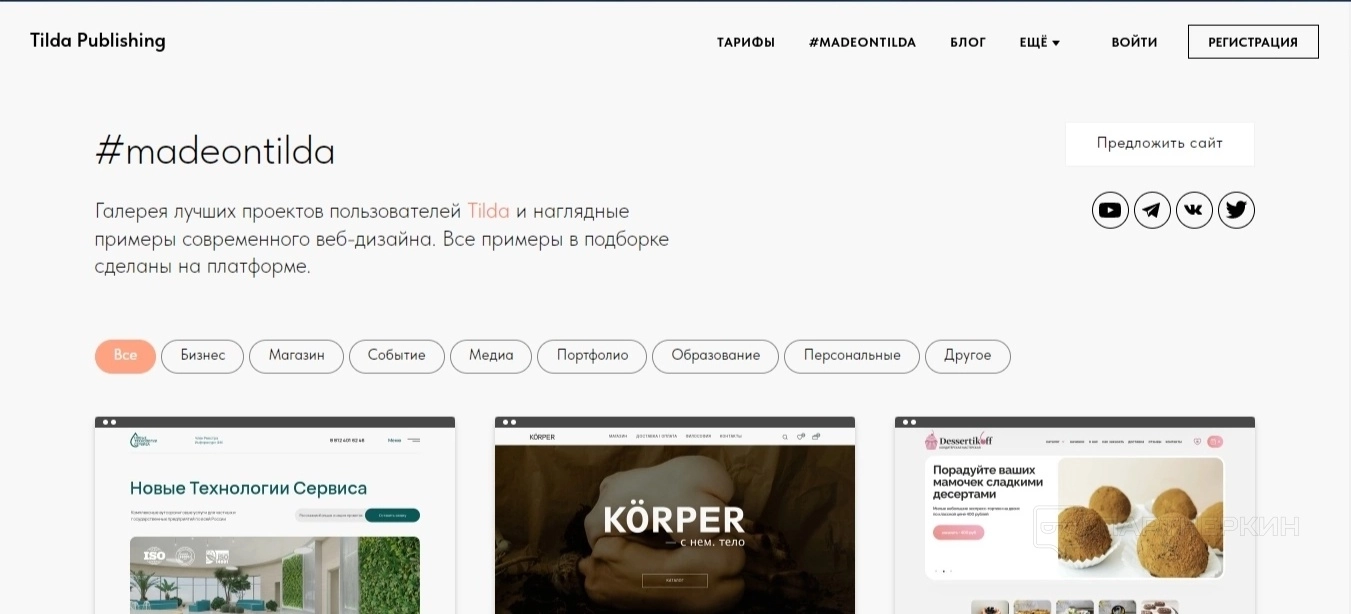1351x614 pixels.
Task: Open the Tilda link in description
Action: [489, 211]
